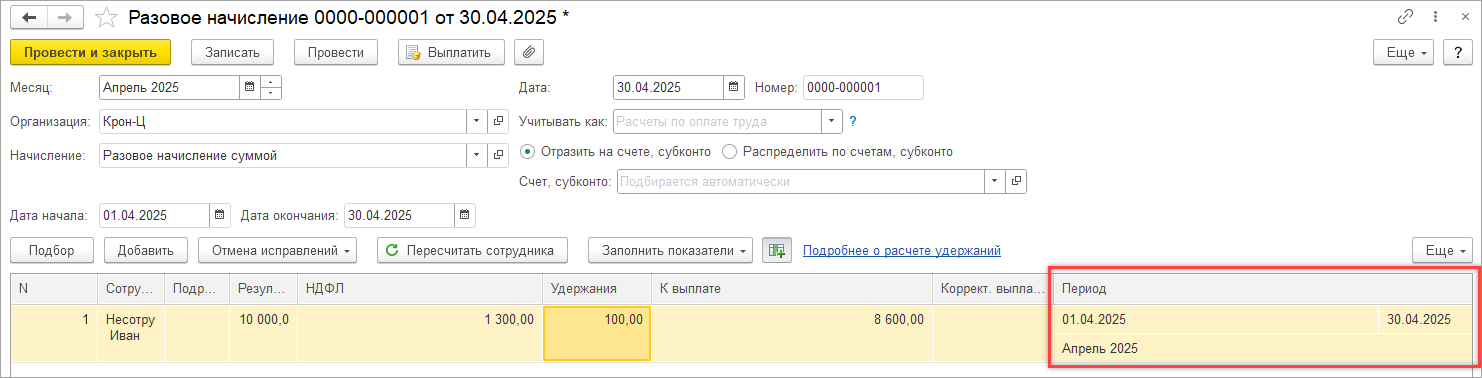Click the Добавить button
The height and width of the screenshot is (378, 1482).
coord(146,250)
